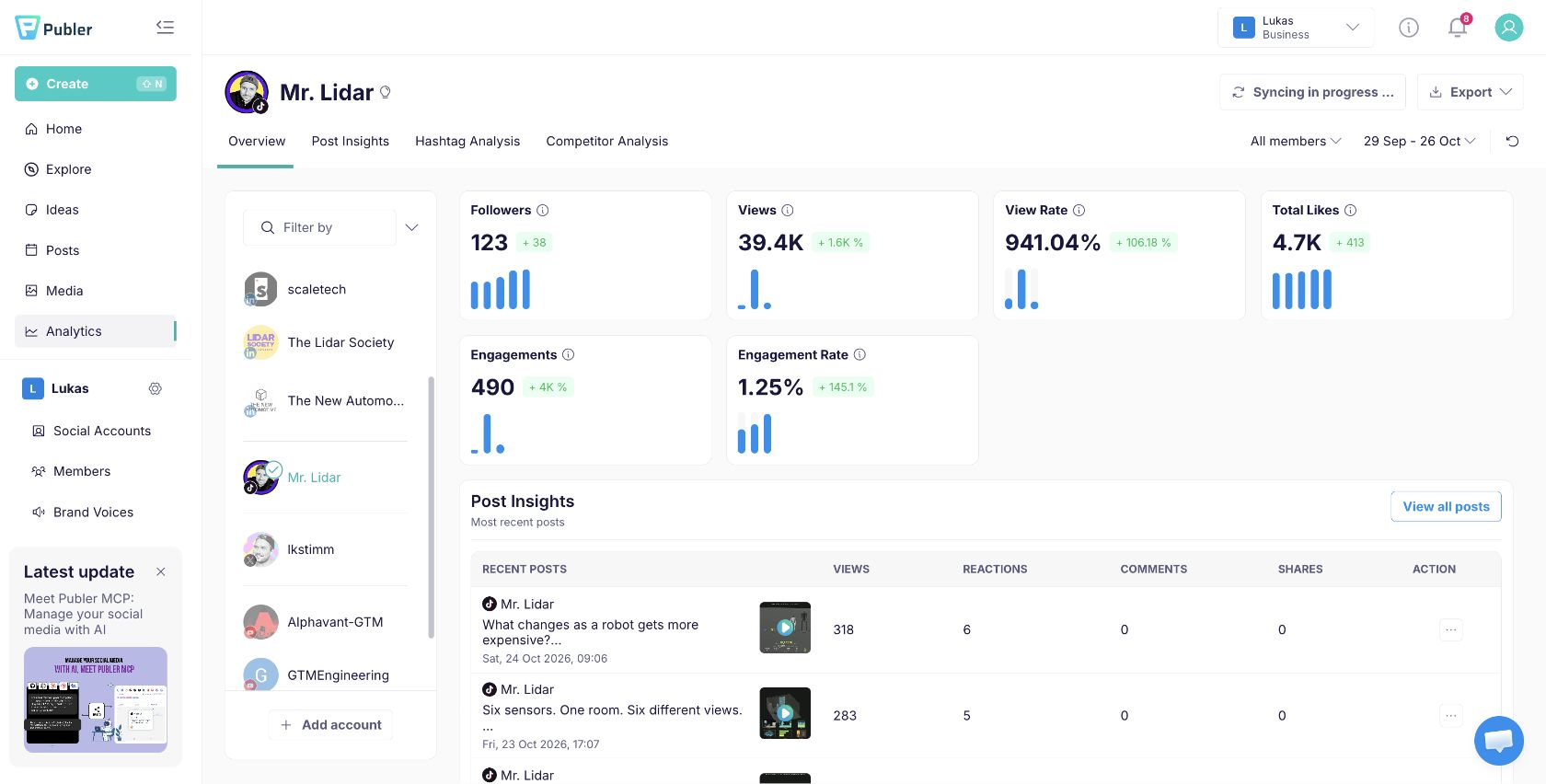
Task: Click the Filter by search field
Action: (319, 227)
